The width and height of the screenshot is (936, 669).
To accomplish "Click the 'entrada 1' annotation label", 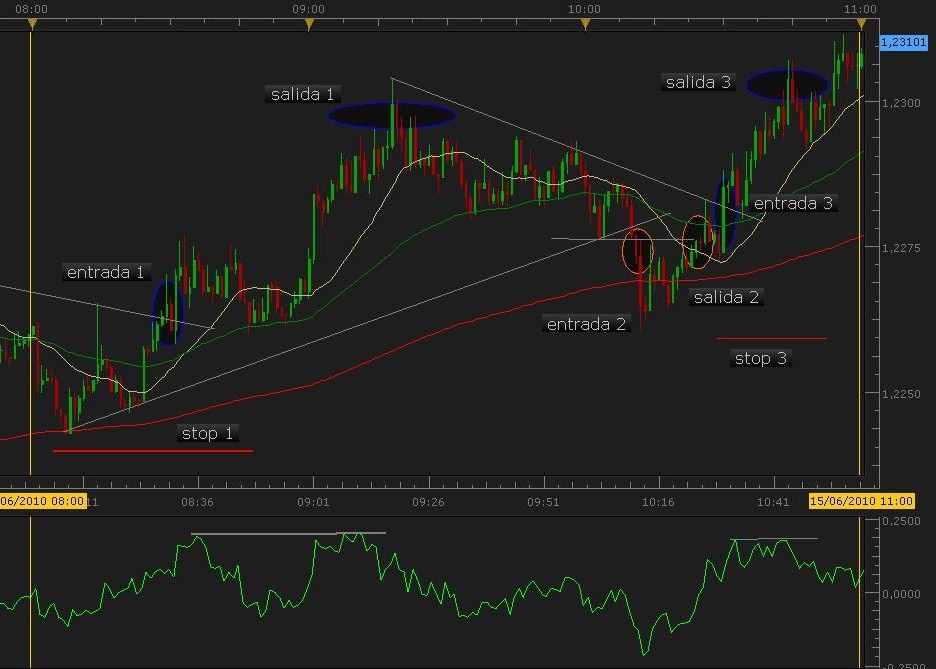I will (106, 272).
